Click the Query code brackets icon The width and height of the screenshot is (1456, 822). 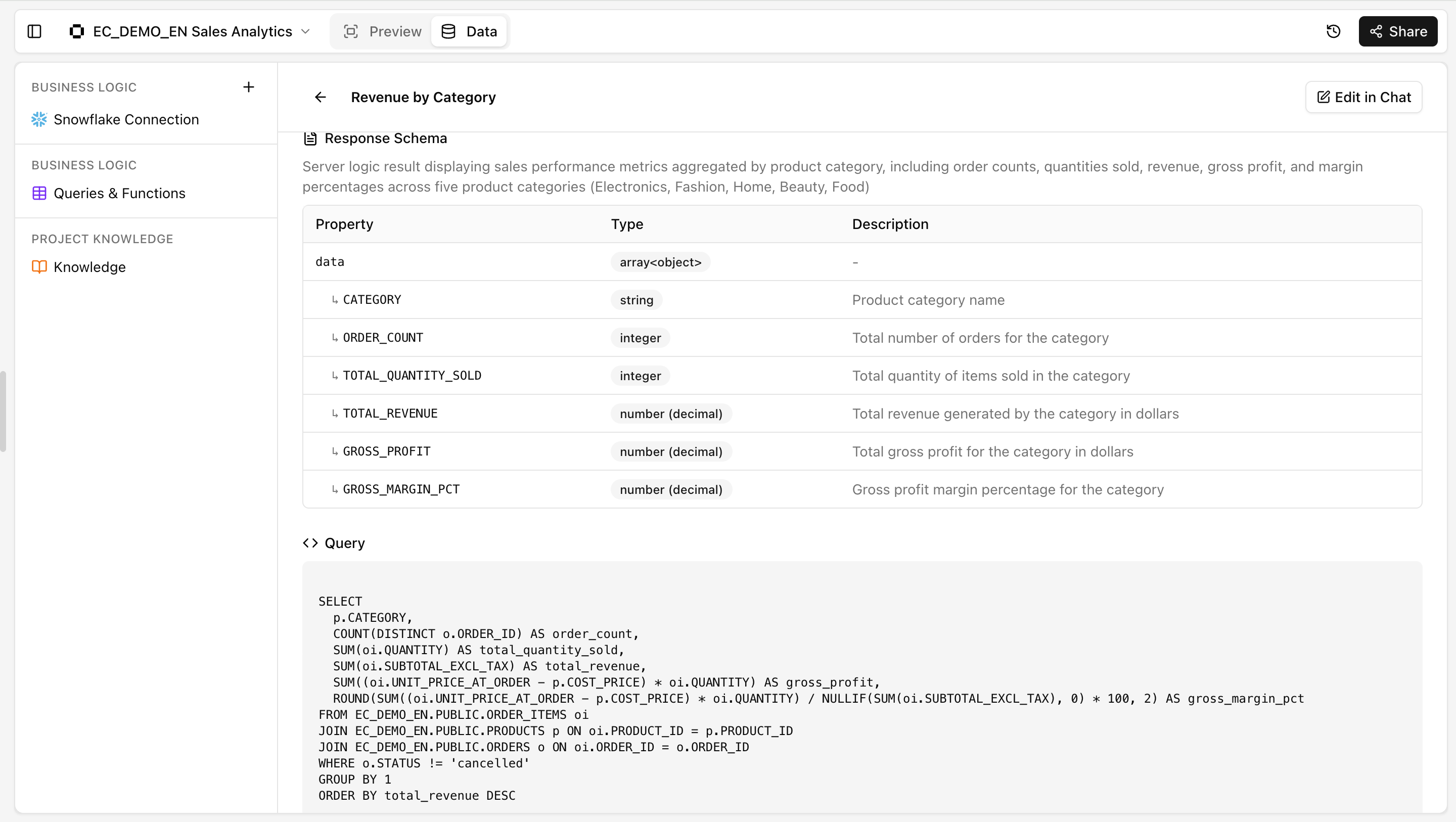[310, 543]
